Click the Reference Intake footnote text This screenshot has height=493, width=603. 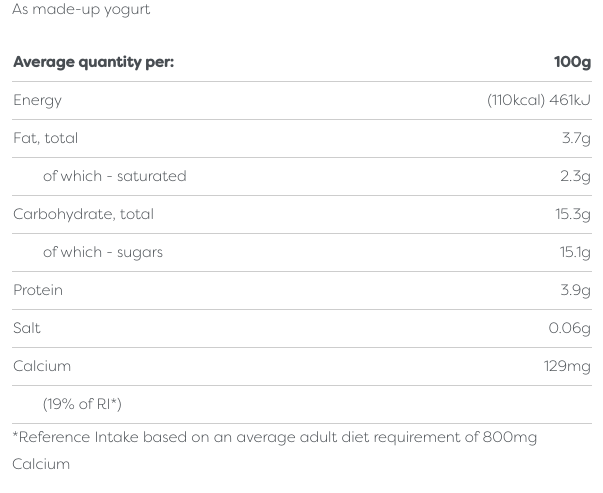(x=274, y=438)
